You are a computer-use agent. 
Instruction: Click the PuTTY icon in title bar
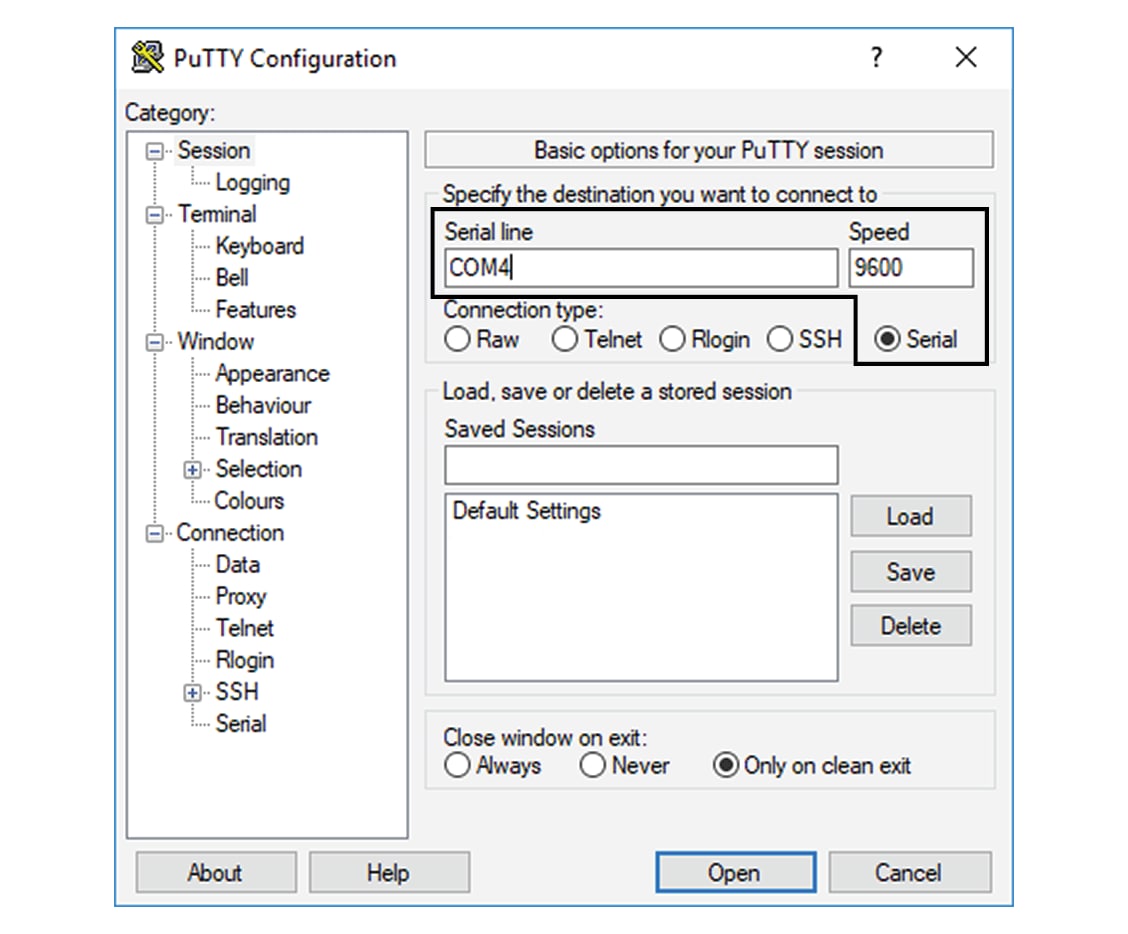[147, 58]
